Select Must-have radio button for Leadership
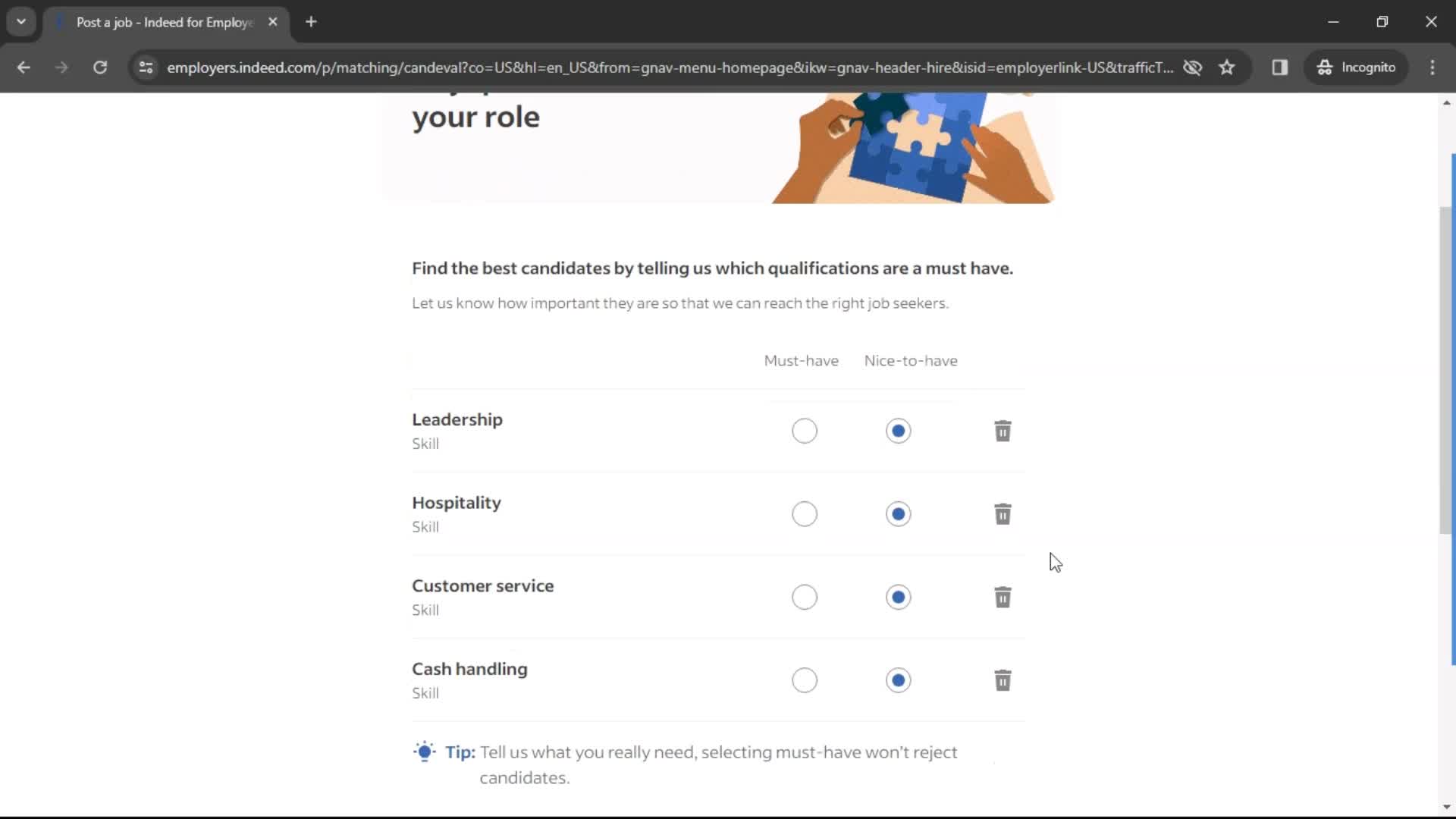Viewport: 1456px width, 819px height. [x=804, y=430]
